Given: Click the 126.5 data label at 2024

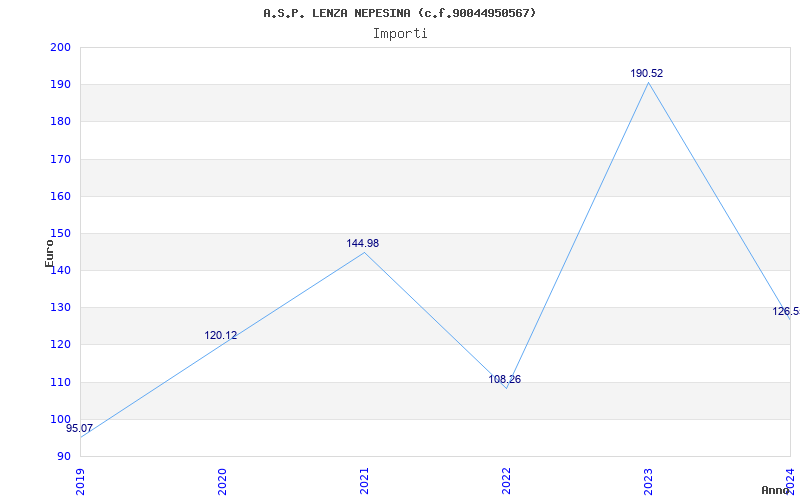Looking at the screenshot, I should pos(786,311).
